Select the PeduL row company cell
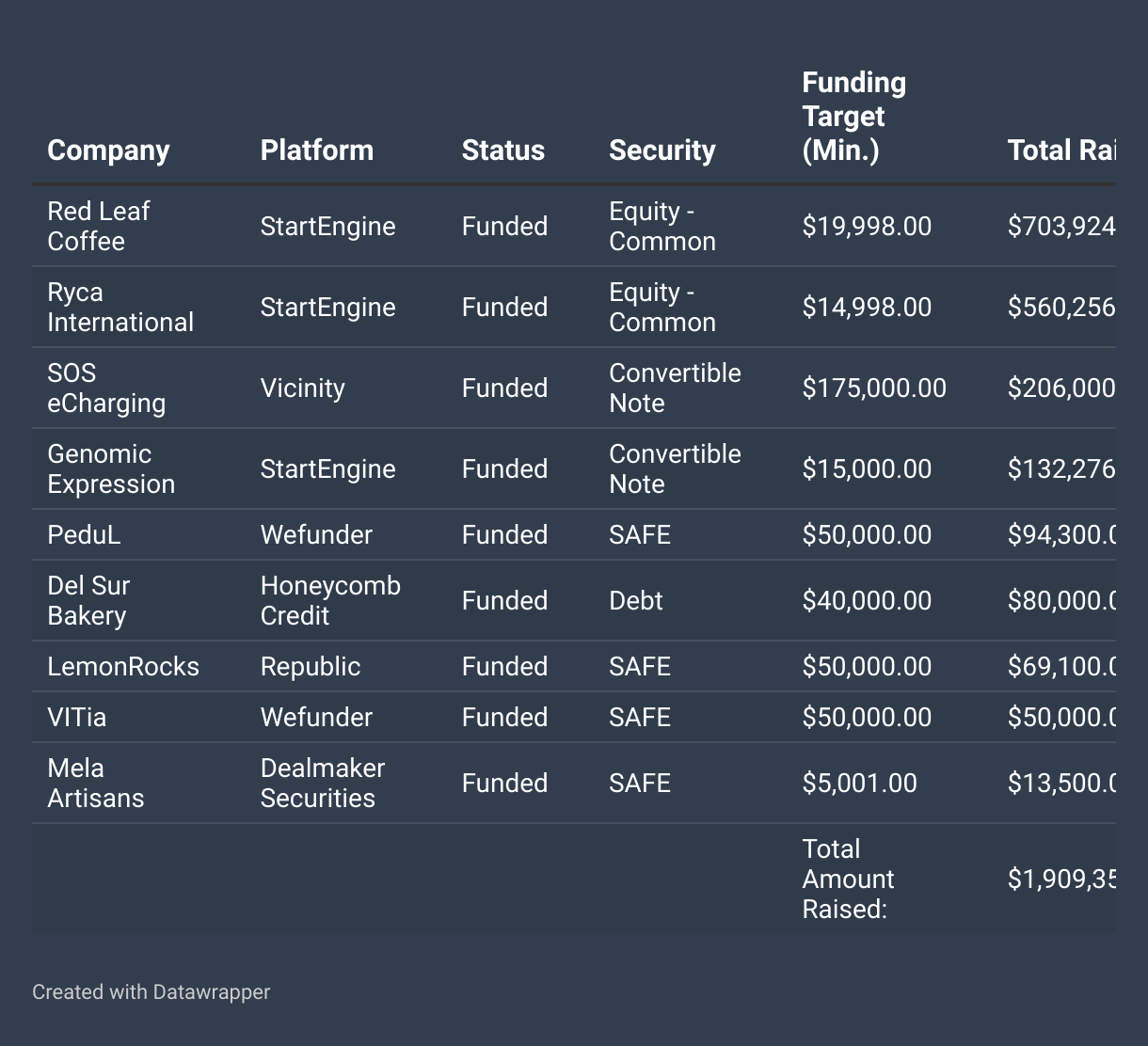 pyautogui.click(x=84, y=535)
